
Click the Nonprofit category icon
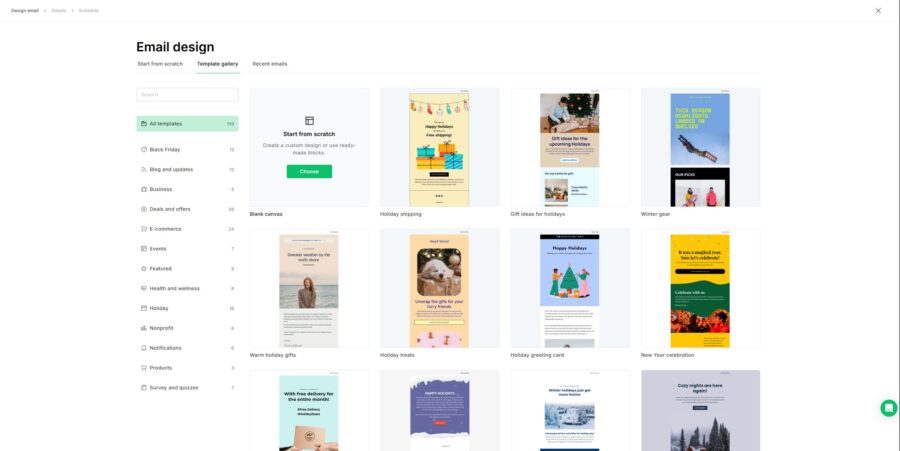tap(143, 328)
